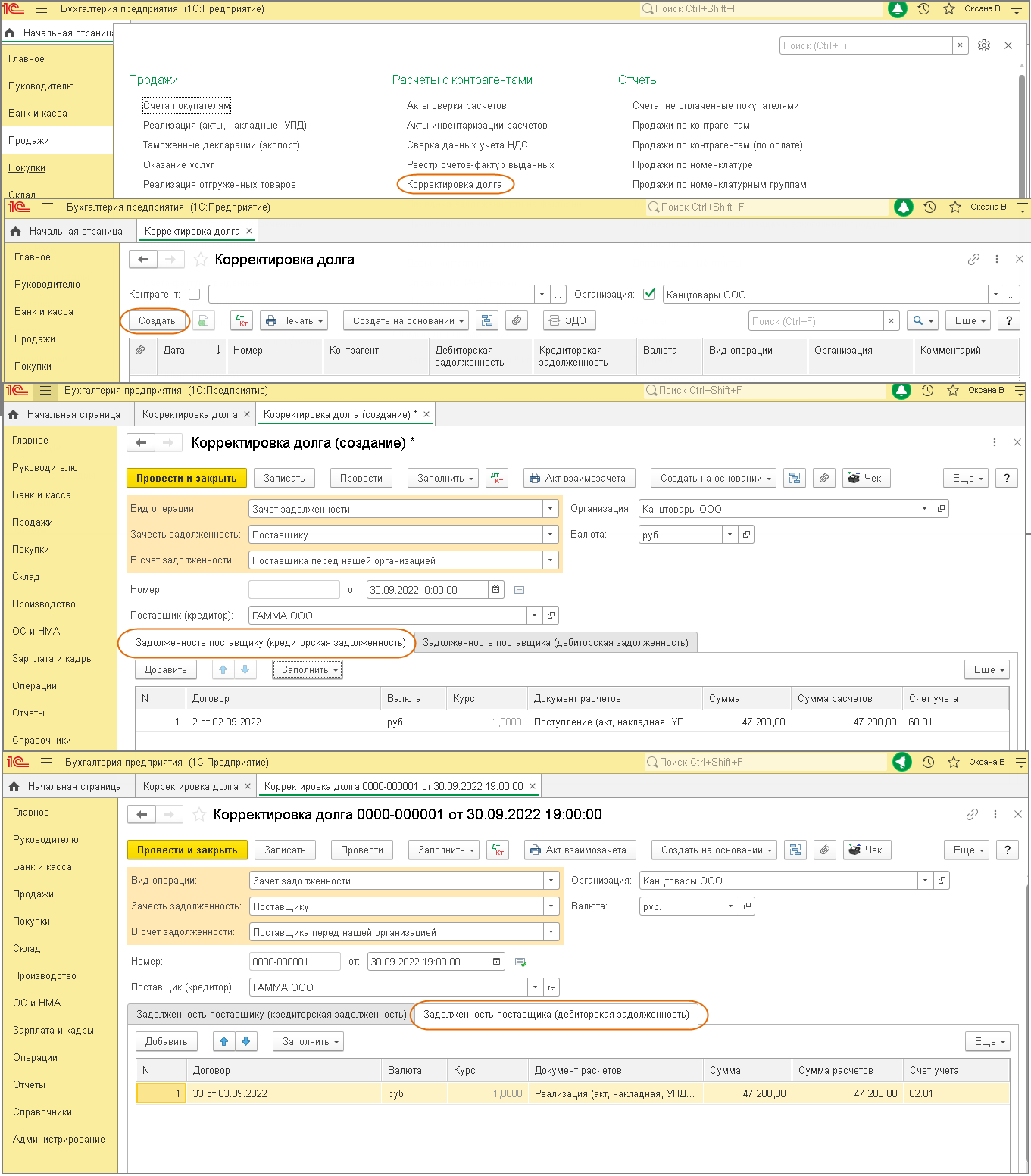
Task: Expand 'Вид операции' dropdown in 0000-000001 document
Action: pos(552,881)
